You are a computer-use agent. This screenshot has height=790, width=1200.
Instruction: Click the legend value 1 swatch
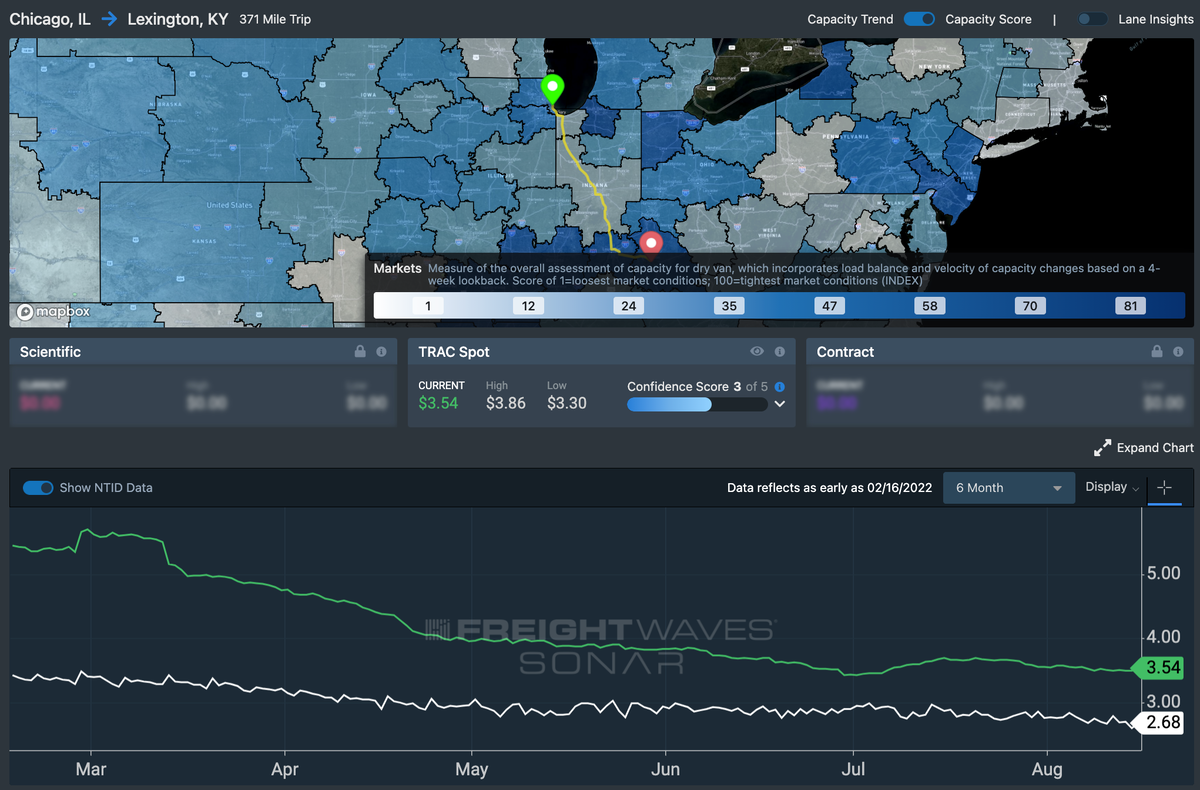[428, 306]
